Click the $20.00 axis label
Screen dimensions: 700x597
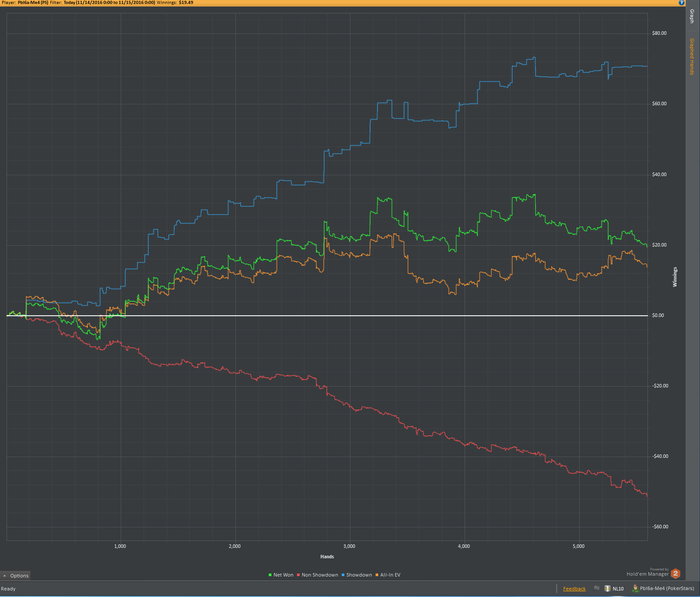(659, 245)
